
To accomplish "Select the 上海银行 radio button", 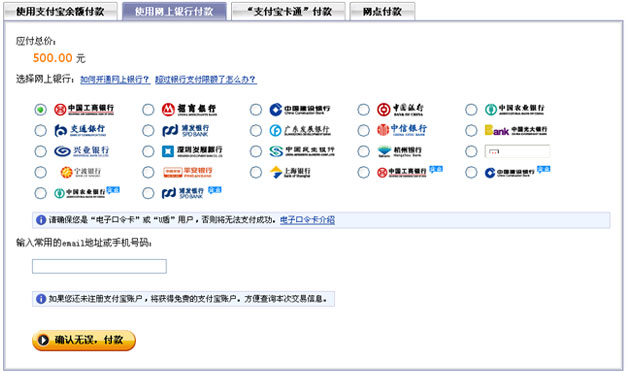I will tap(256, 172).
